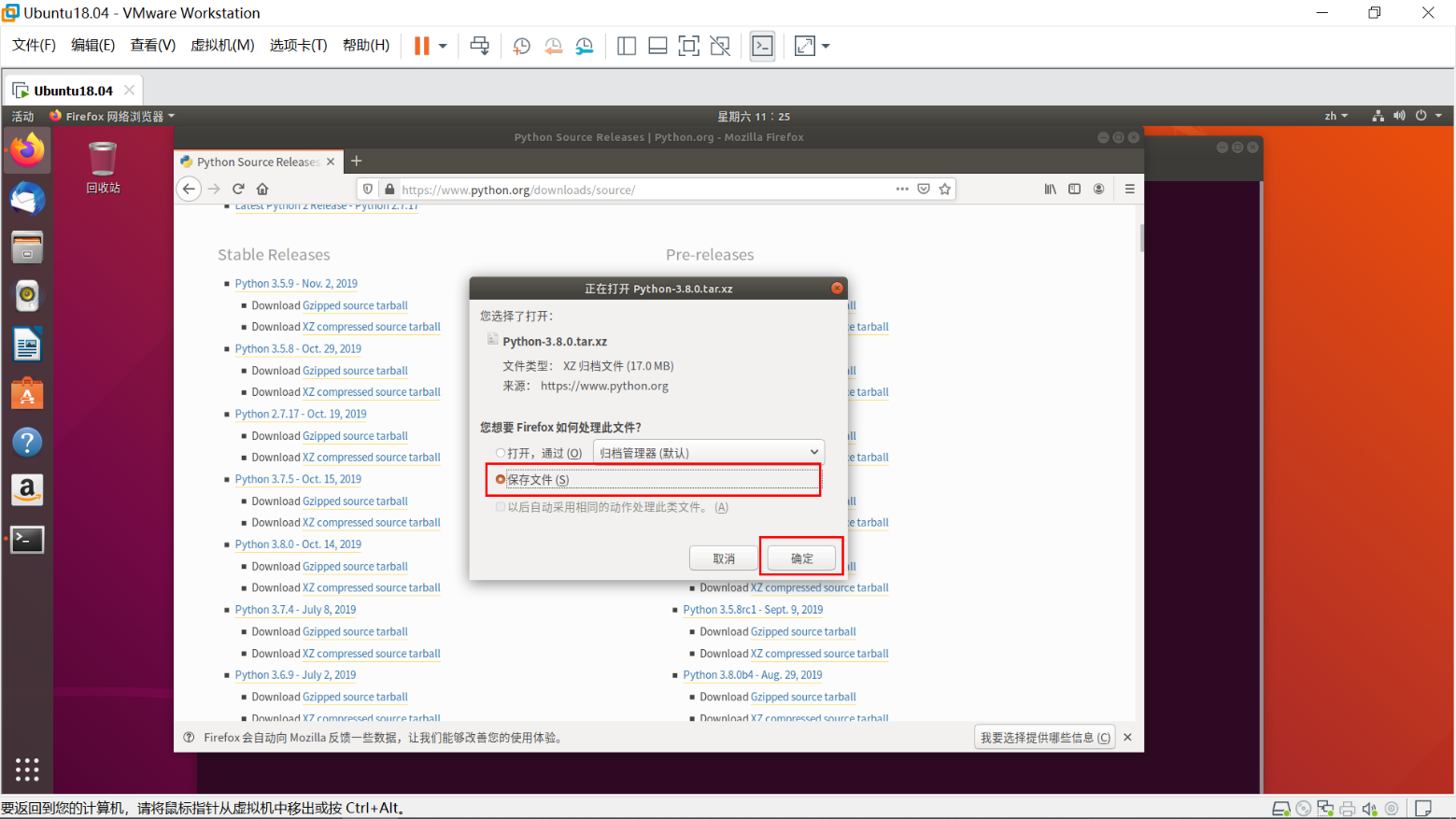Open the Firefox Library icon
Screen dimensions: 1456x819
[x=1051, y=189]
